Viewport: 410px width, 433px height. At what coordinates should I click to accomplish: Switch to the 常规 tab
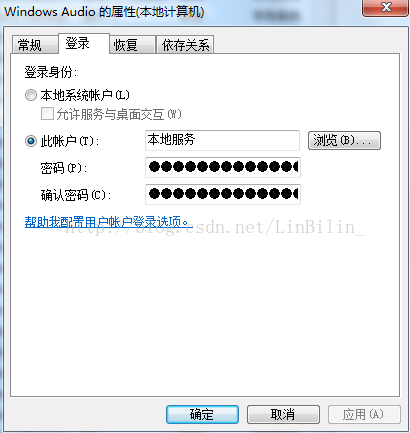pos(35,45)
